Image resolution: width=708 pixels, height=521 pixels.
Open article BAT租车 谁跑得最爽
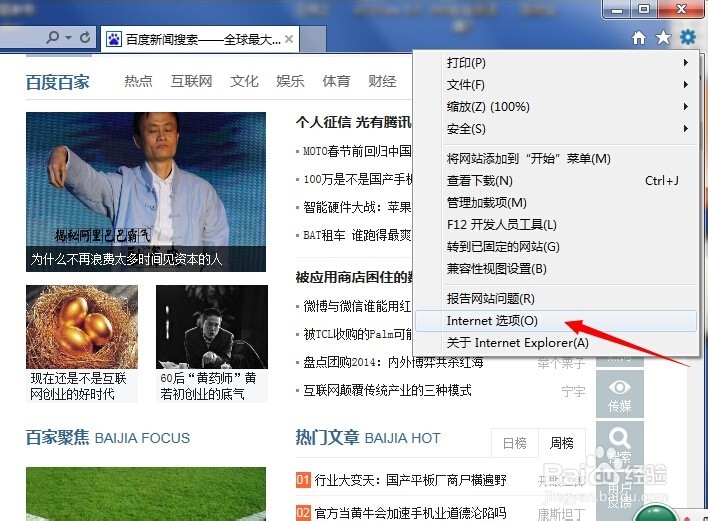click(x=357, y=235)
